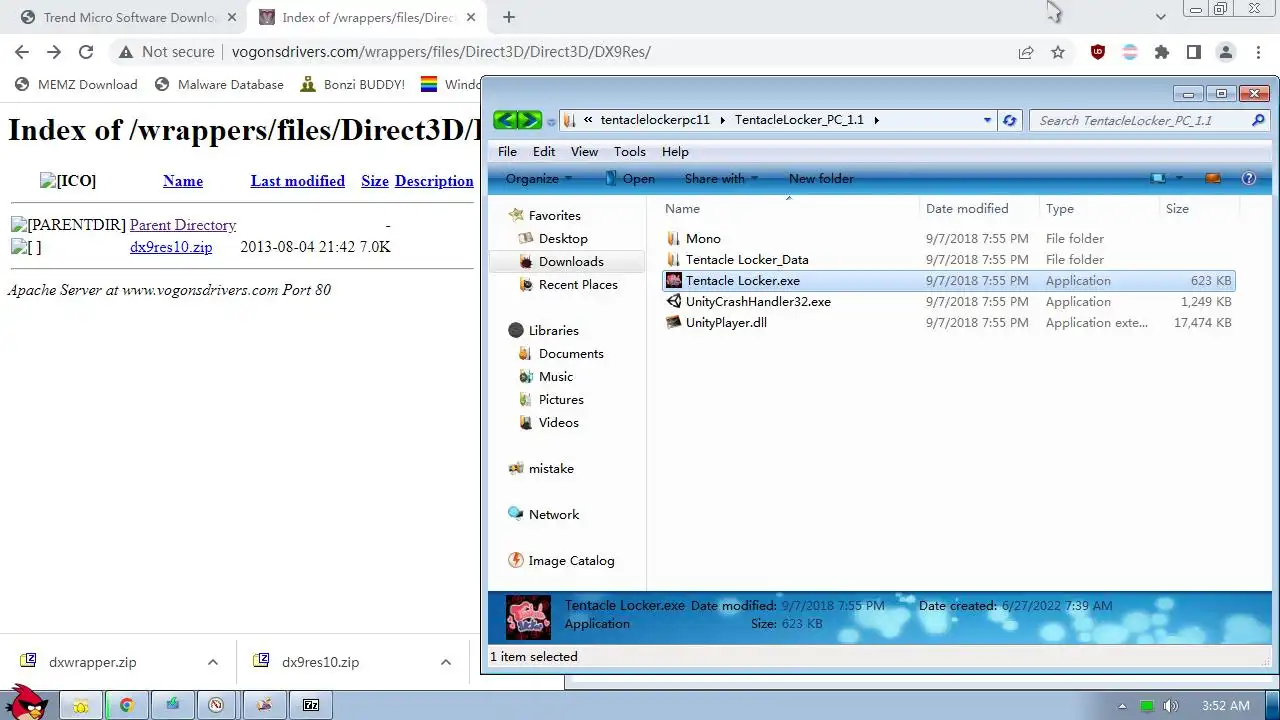
Task: Open the uBlock Origin extension
Action: 1098,52
